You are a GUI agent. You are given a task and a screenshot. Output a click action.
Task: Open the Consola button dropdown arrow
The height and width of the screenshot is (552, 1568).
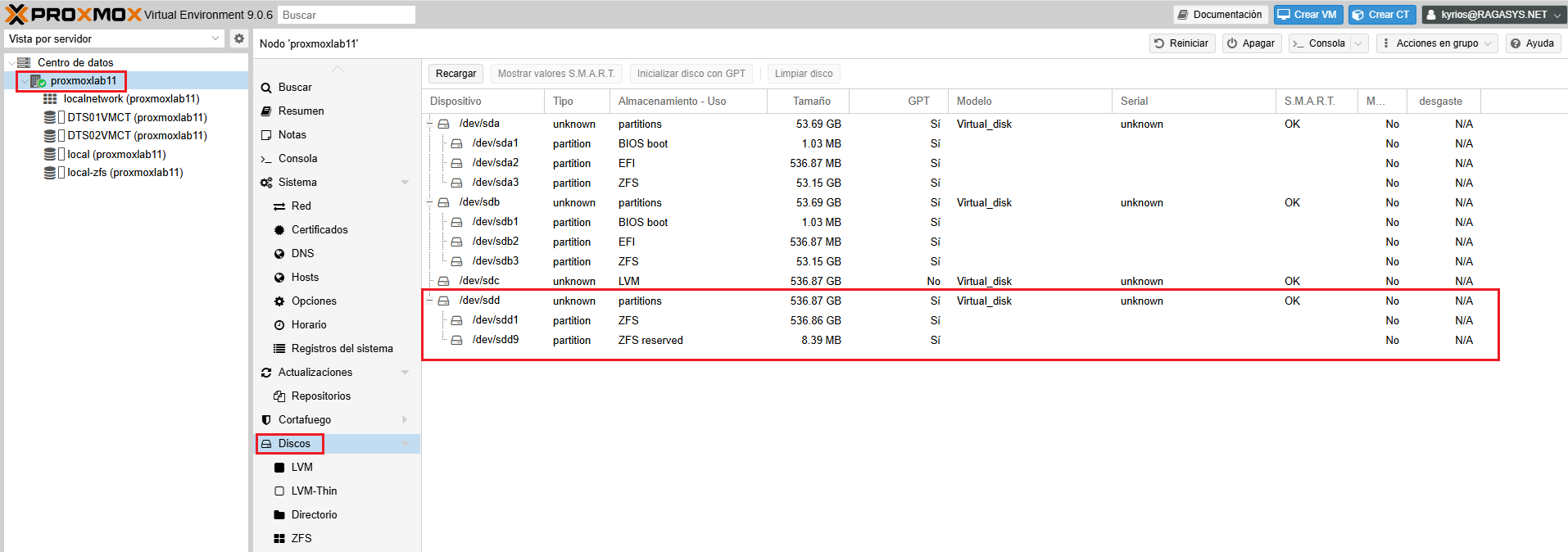coord(1358,43)
